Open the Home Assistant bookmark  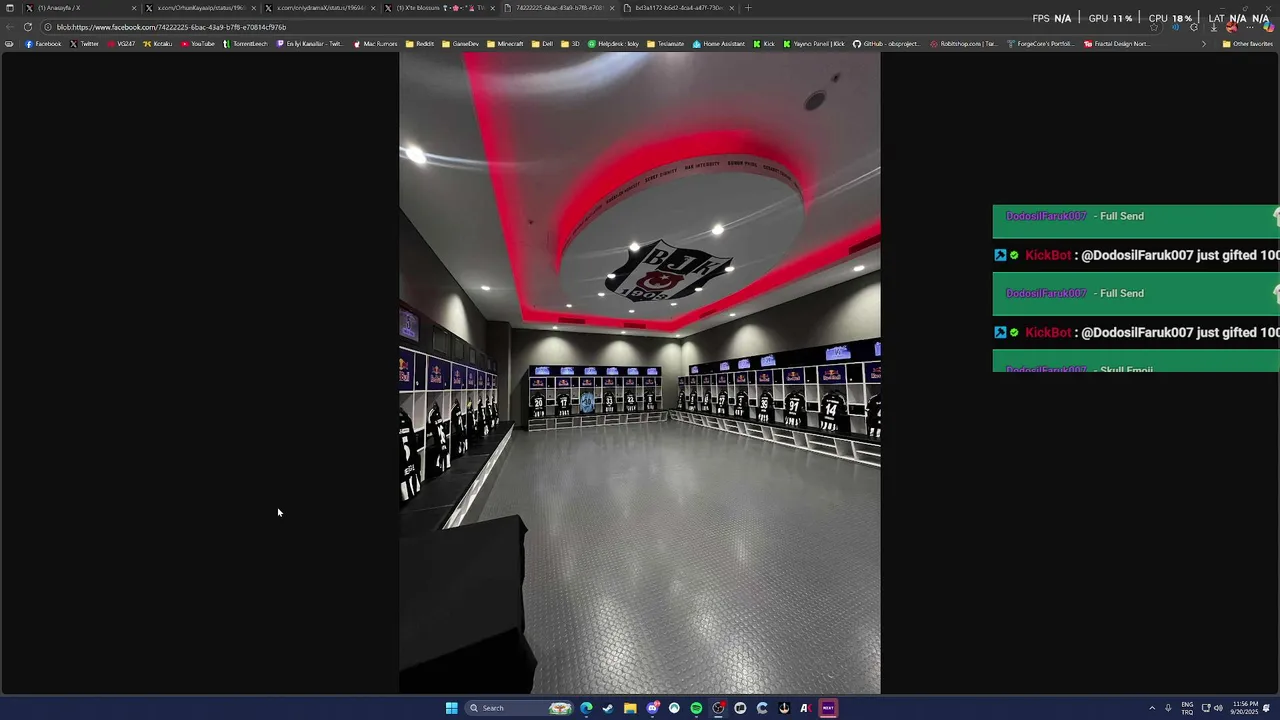click(x=719, y=44)
